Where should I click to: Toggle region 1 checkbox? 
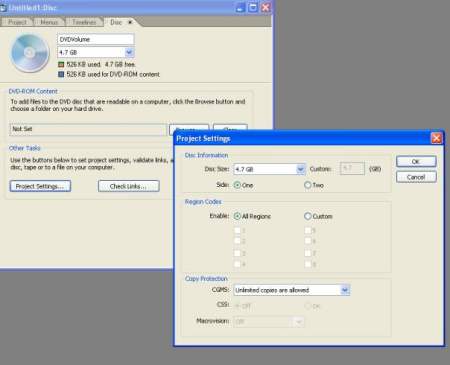(x=237, y=230)
